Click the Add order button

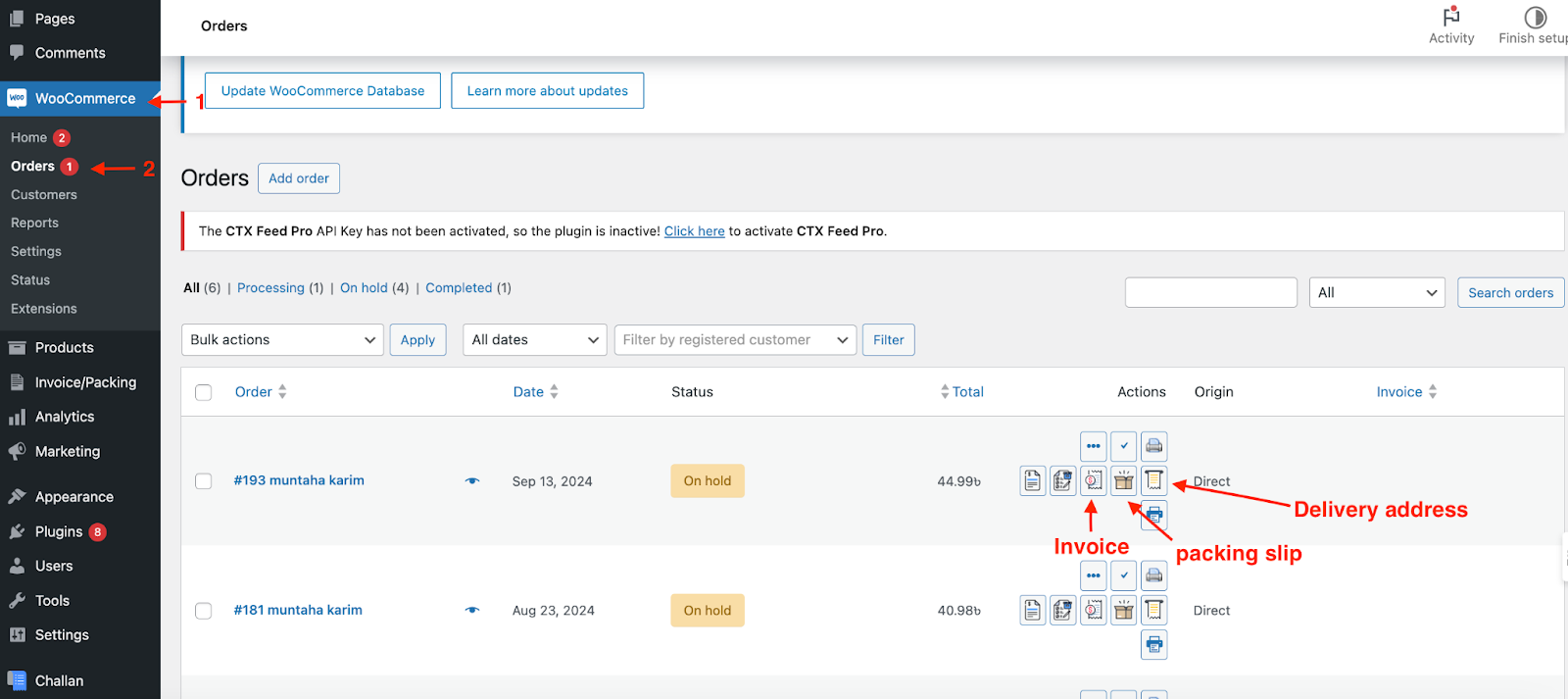[299, 178]
